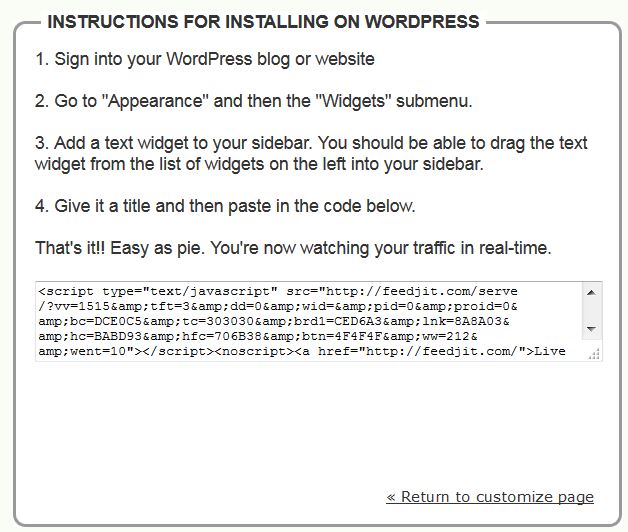Place cursor on the script type first line
Screen dimensions: 628x532
pos(278,291)
